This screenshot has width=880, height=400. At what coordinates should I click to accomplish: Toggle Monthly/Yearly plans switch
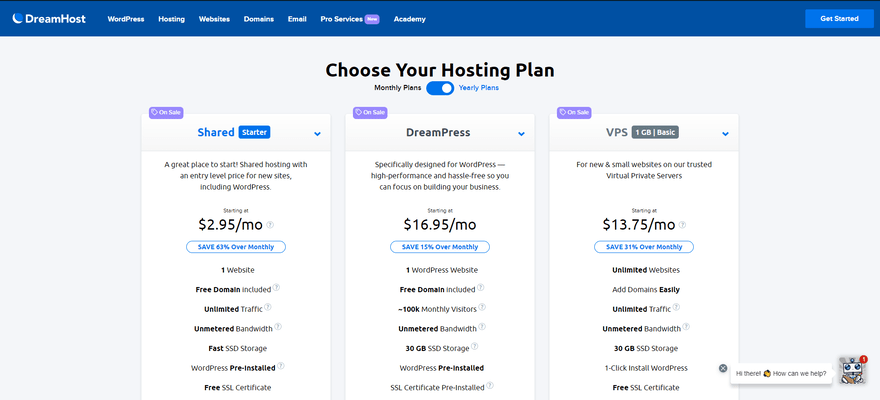click(440, 88)
